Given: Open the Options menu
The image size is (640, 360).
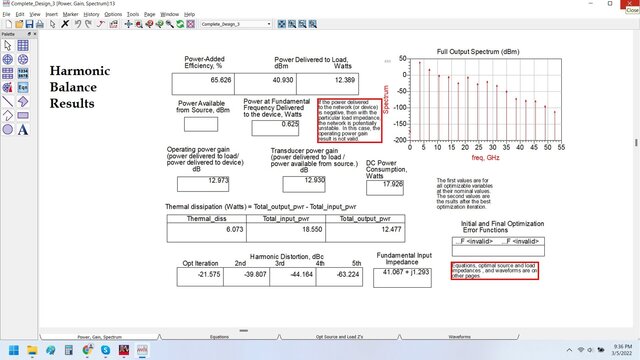Looking at the screenshot, I should coord(113,14).
